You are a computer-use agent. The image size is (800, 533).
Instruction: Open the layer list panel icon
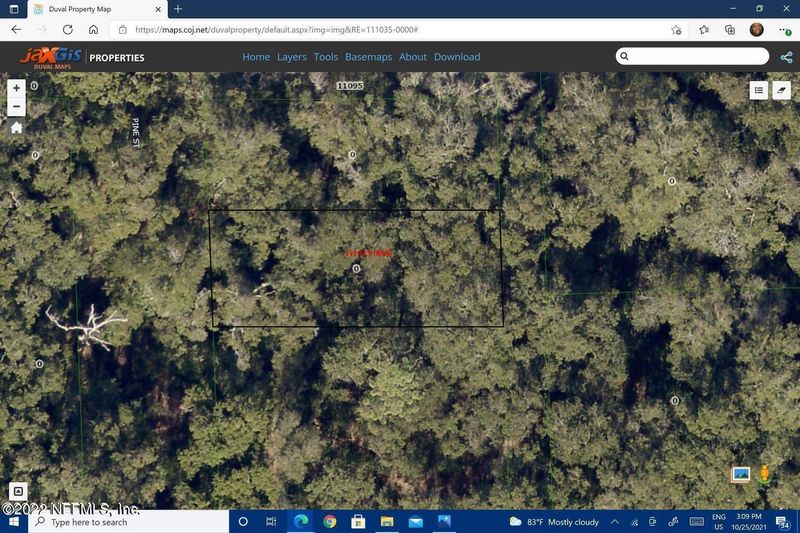pyautogui.click(x=759, y=90)
